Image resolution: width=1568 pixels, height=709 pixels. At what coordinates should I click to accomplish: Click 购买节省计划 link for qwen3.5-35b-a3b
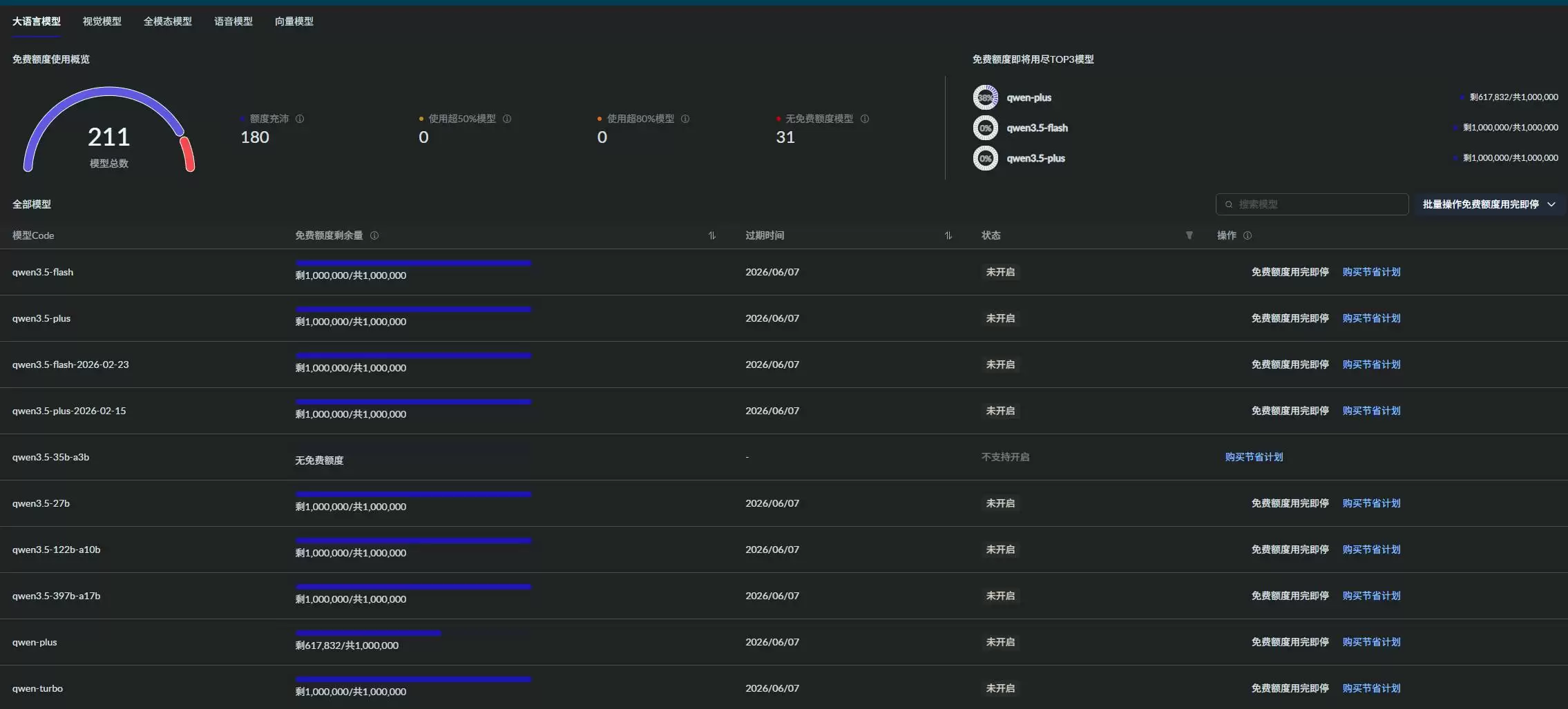coord(1254,457)
